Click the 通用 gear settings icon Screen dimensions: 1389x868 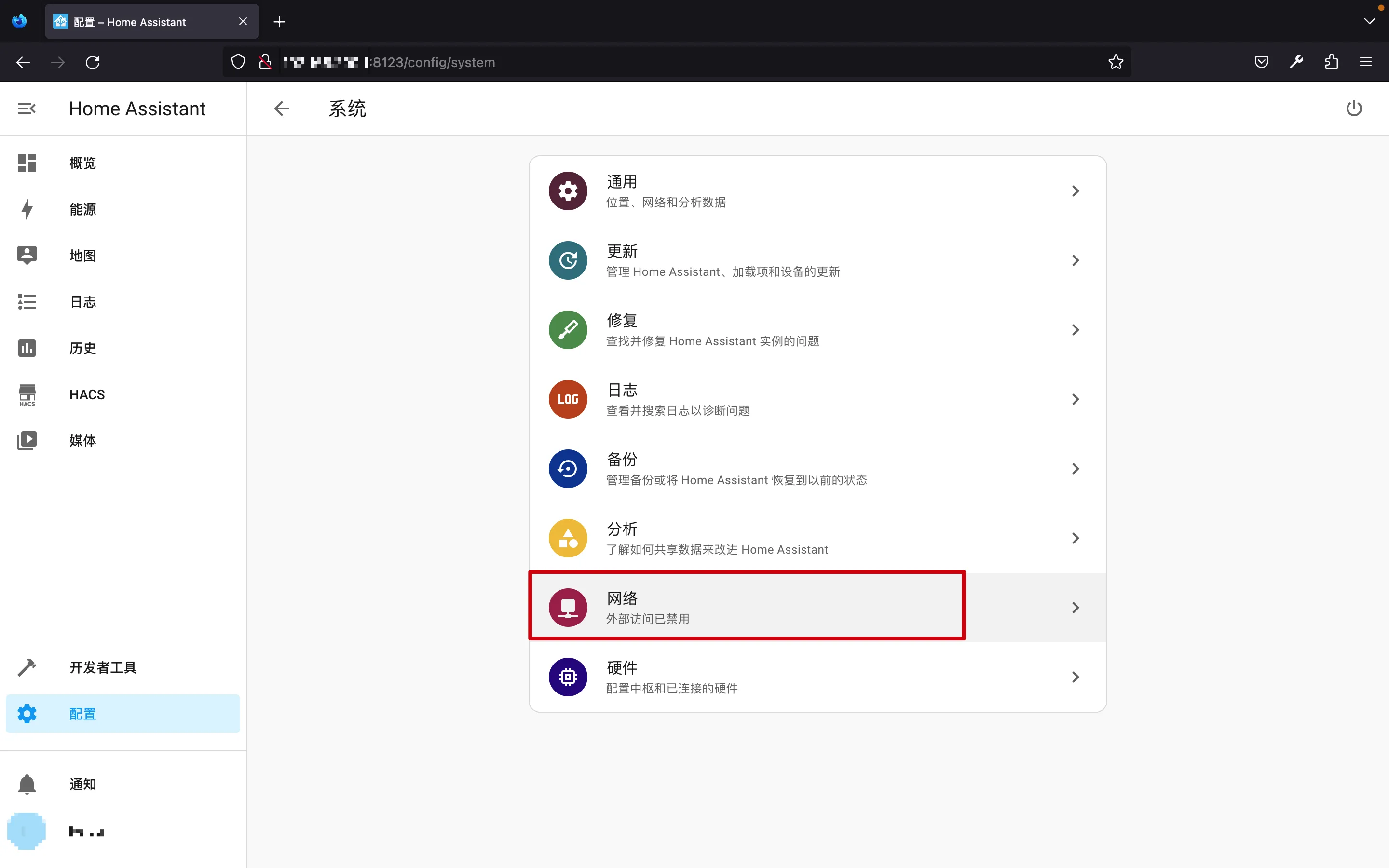click(x=568, y=190)
